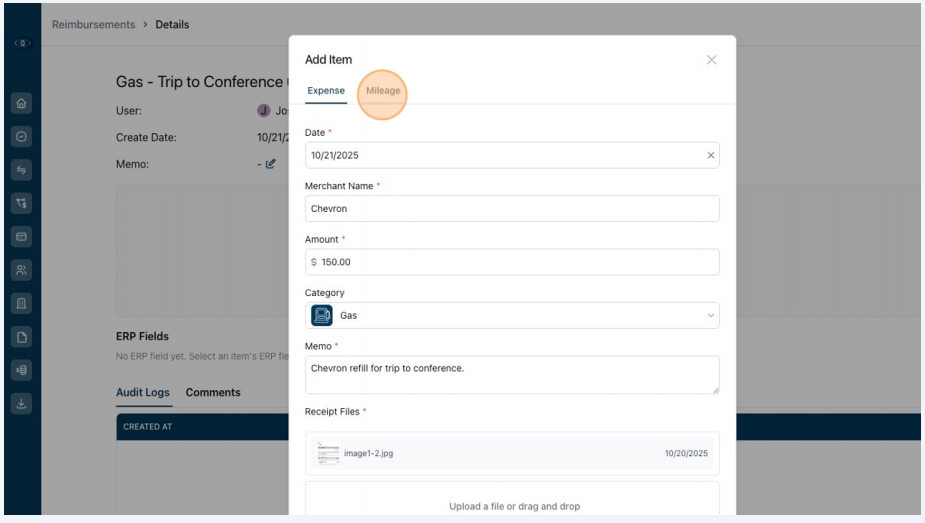Switch to the Mileage tab

pos(383,90)
